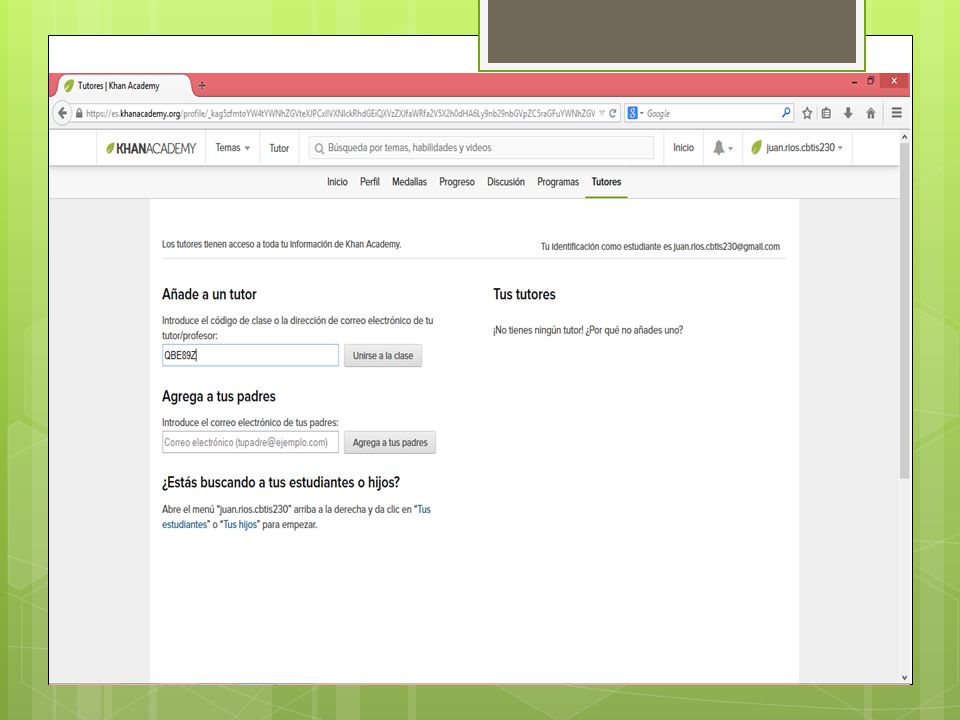The image size is (960, 720).
Task: Click the Agrega a tus padres button
Action: [x=390, y=443]
